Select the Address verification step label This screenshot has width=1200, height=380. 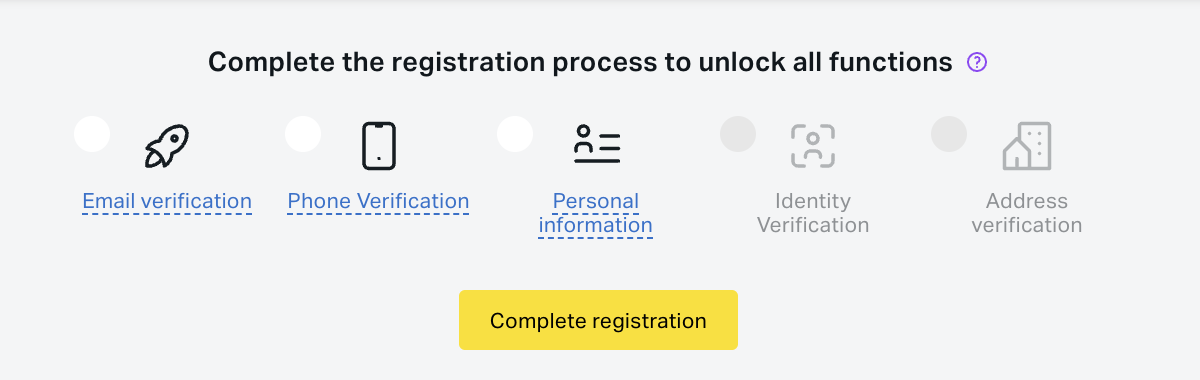pyautogui.click(x=1027, y=213)
